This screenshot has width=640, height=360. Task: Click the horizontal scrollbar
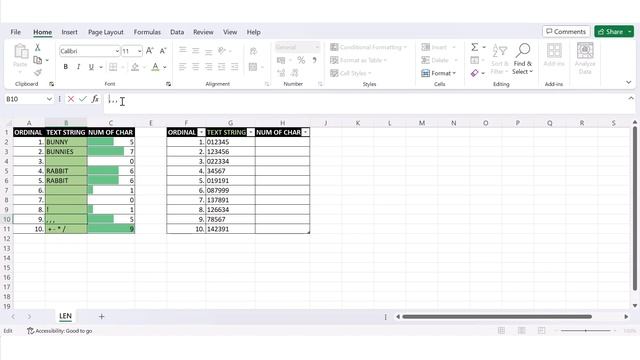pos(497,316)
